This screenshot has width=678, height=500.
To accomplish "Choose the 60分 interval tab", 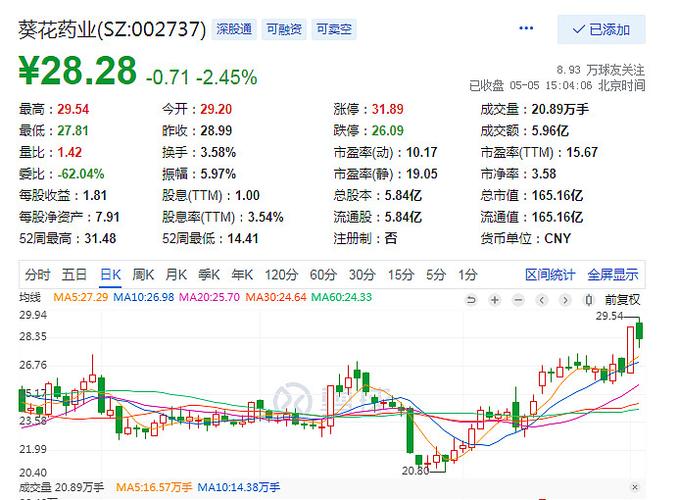I will 322,275.
